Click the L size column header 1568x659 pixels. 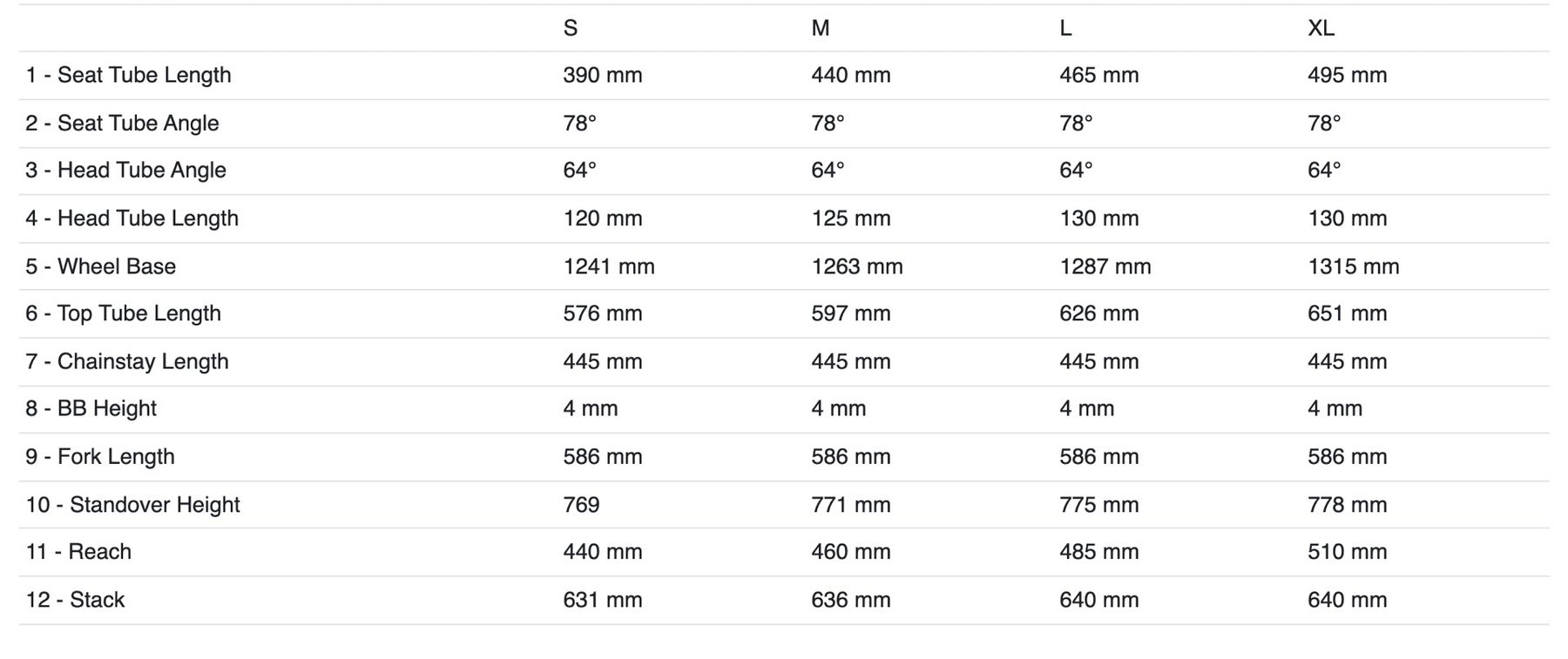(1065, 29)
